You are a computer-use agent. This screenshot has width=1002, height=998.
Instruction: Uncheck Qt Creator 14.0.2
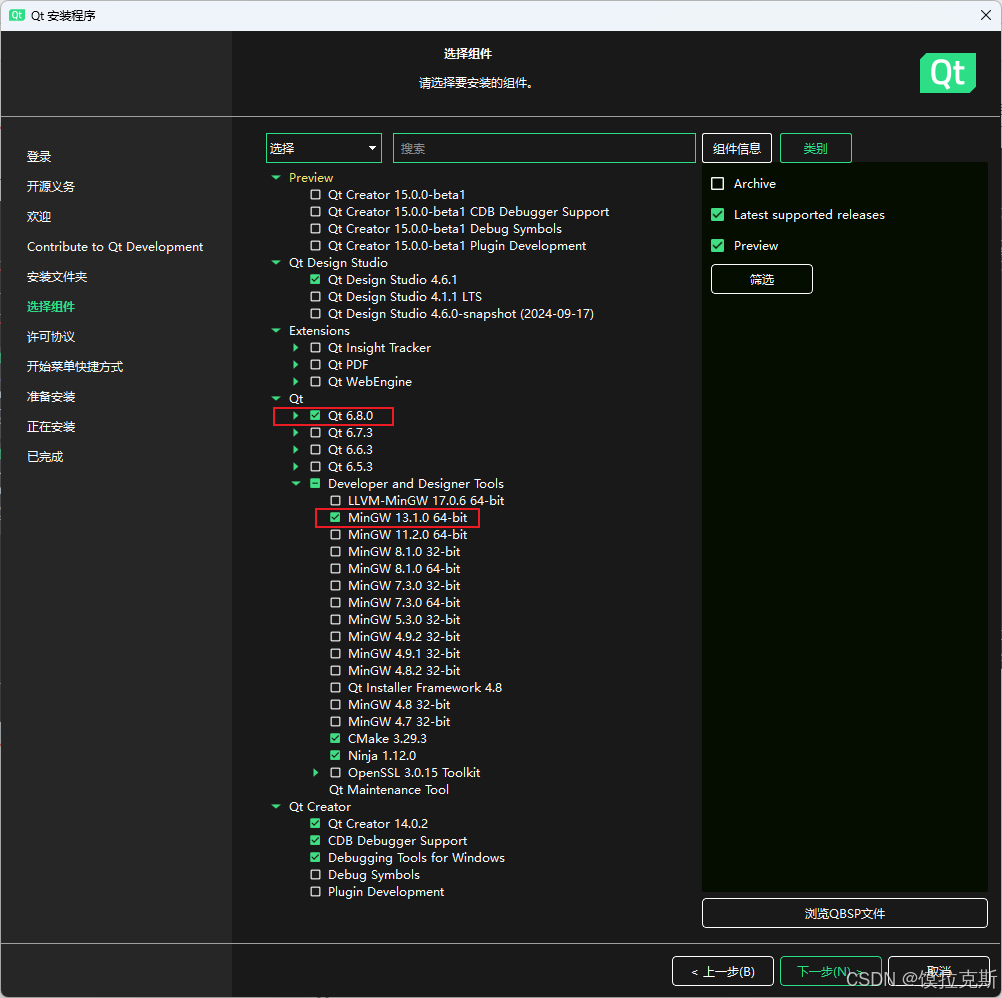[x=315, y=824]
